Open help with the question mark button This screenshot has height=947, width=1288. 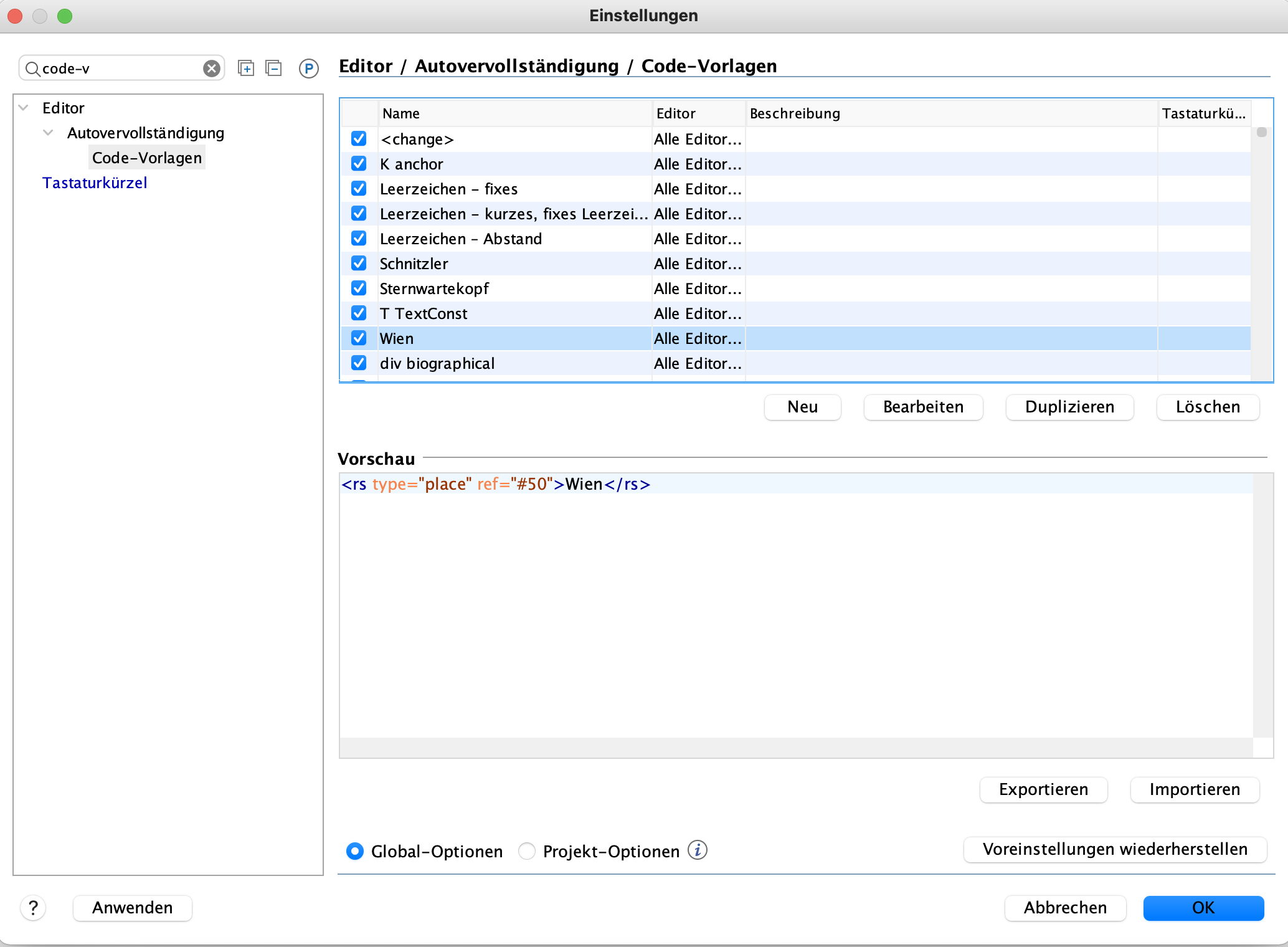(34, 908)
